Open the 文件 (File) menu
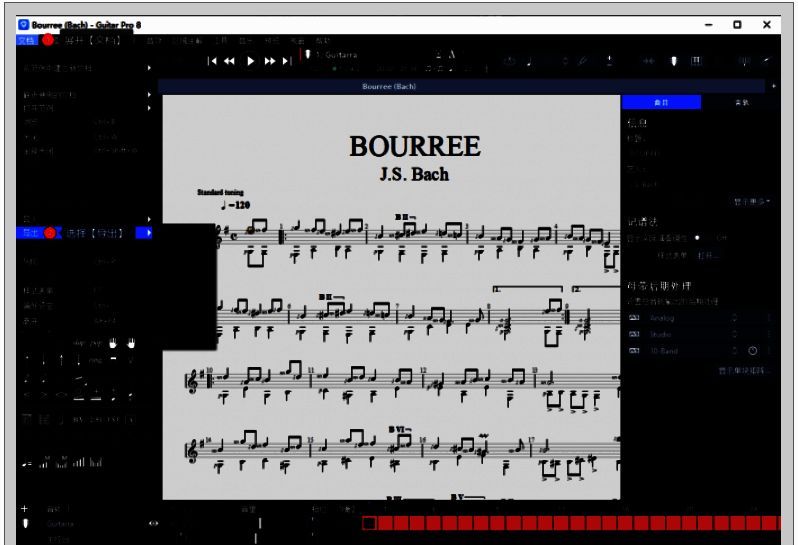The width and height of the screenshot is (798, 545). coord(26,40)
